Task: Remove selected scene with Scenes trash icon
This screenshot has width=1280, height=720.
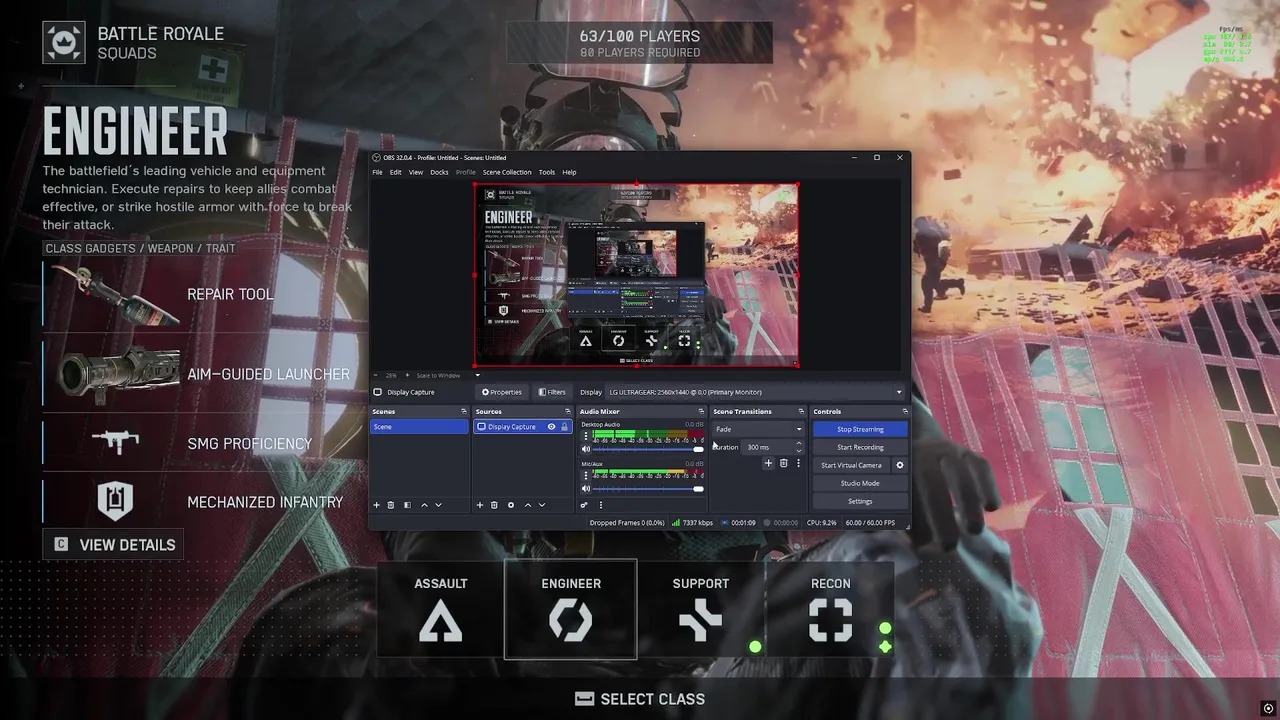Action: (x=391, y=505)
